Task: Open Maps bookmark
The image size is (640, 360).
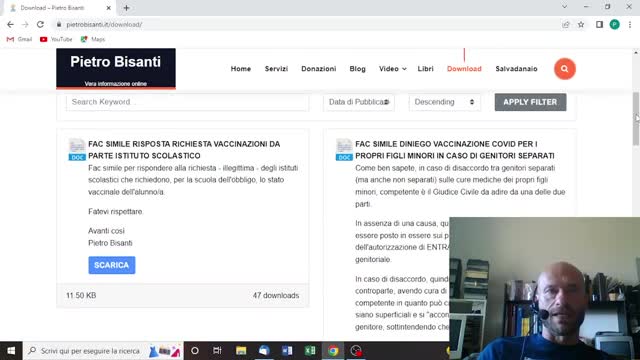Action: click(x=93, y=39)
